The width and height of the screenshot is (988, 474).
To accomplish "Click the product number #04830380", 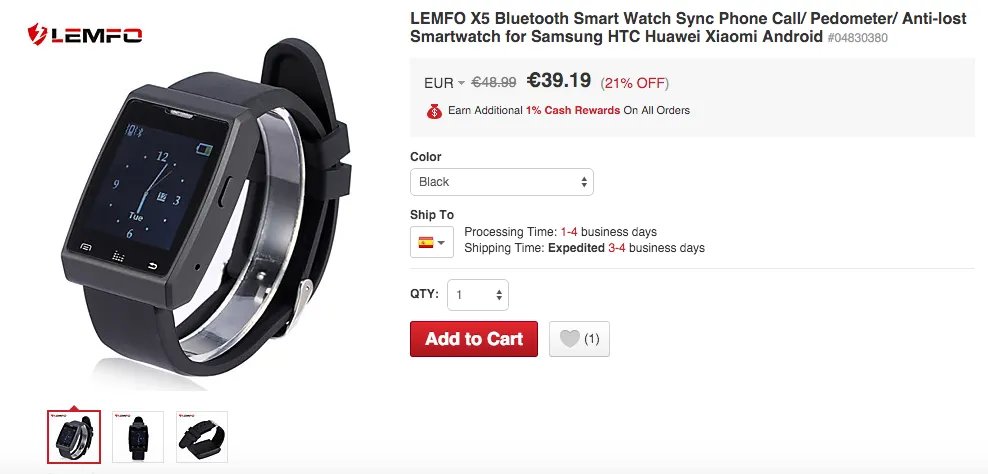I will coord(857,38).
